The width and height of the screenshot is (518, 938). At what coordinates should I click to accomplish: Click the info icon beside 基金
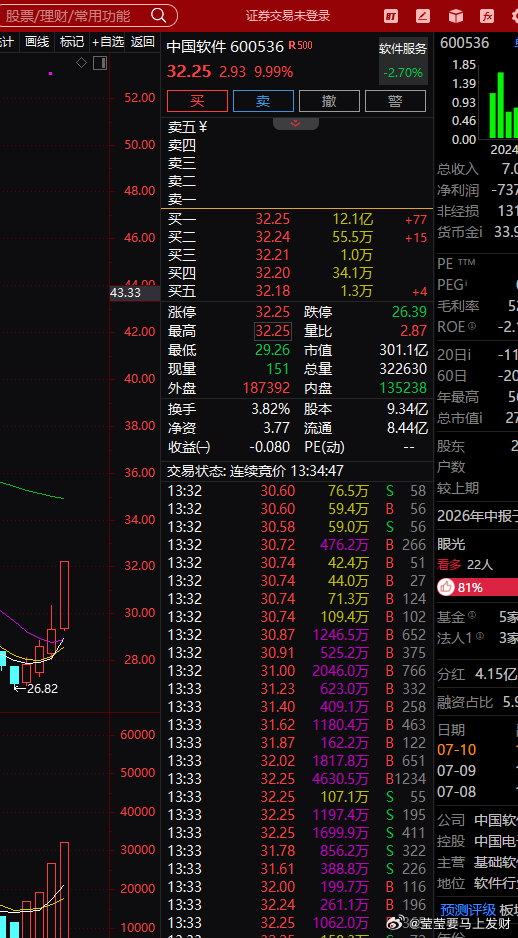472,614
